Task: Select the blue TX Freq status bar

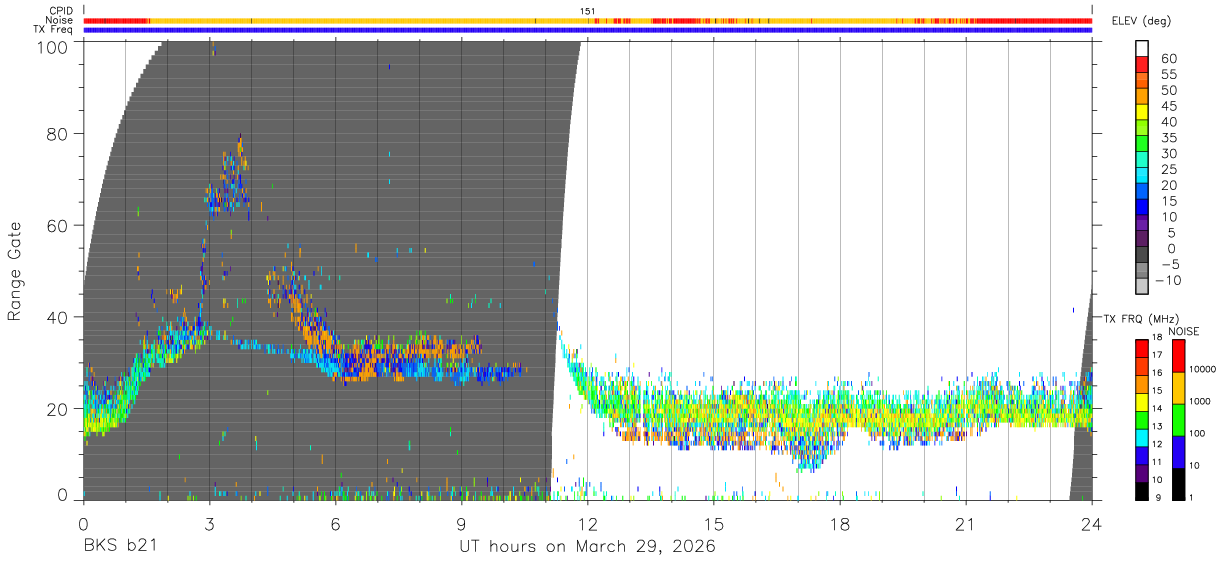Action: point(588,30)
